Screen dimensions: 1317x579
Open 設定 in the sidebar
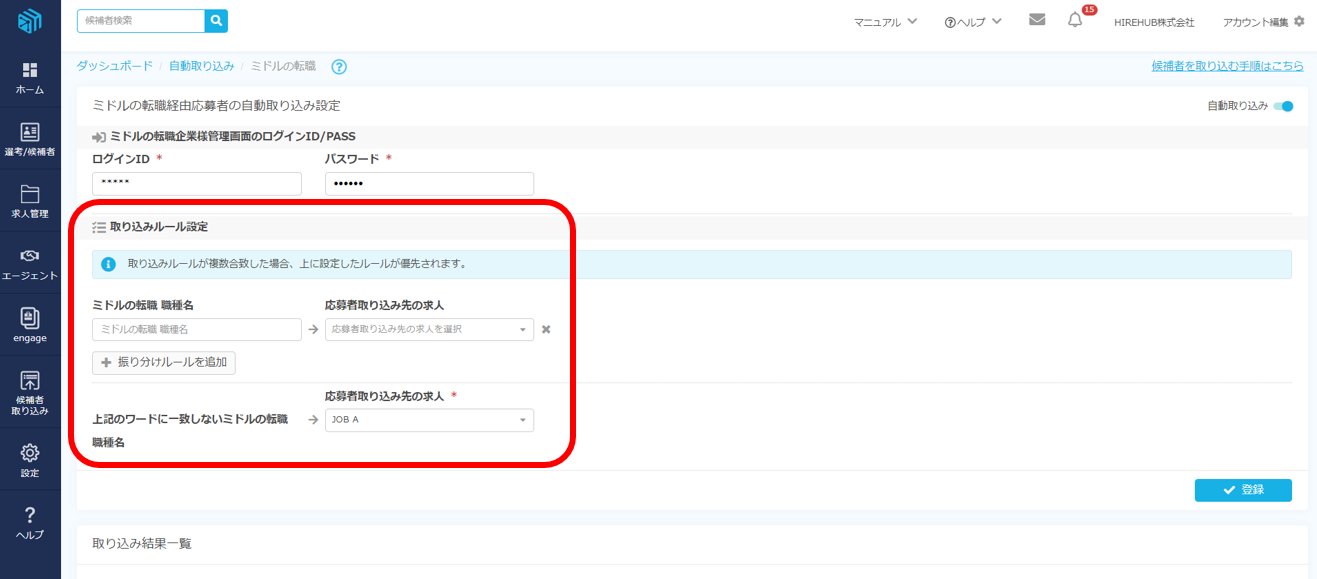pyautogui.click(x=30, y=460)
